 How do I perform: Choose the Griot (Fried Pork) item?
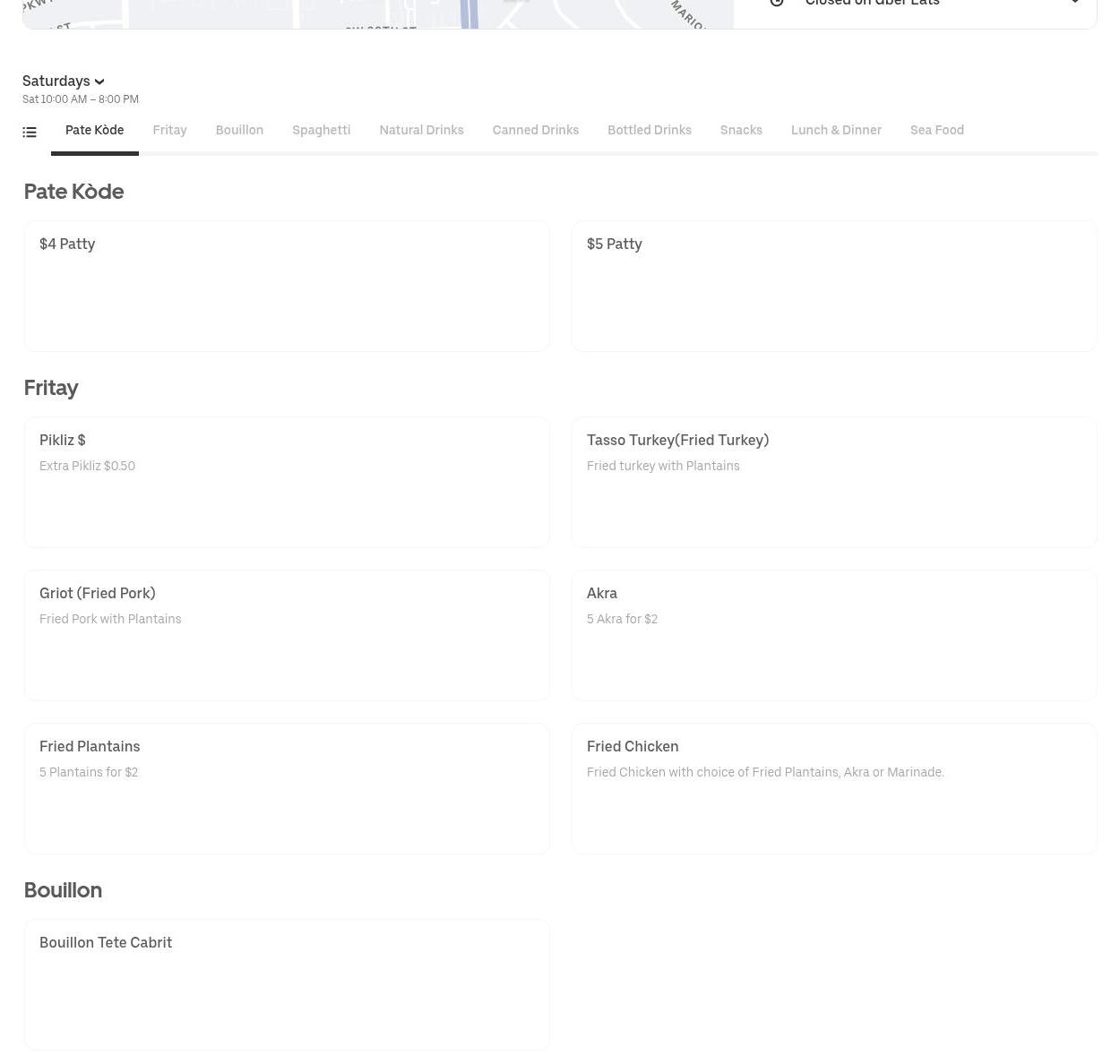click(287, 636)
